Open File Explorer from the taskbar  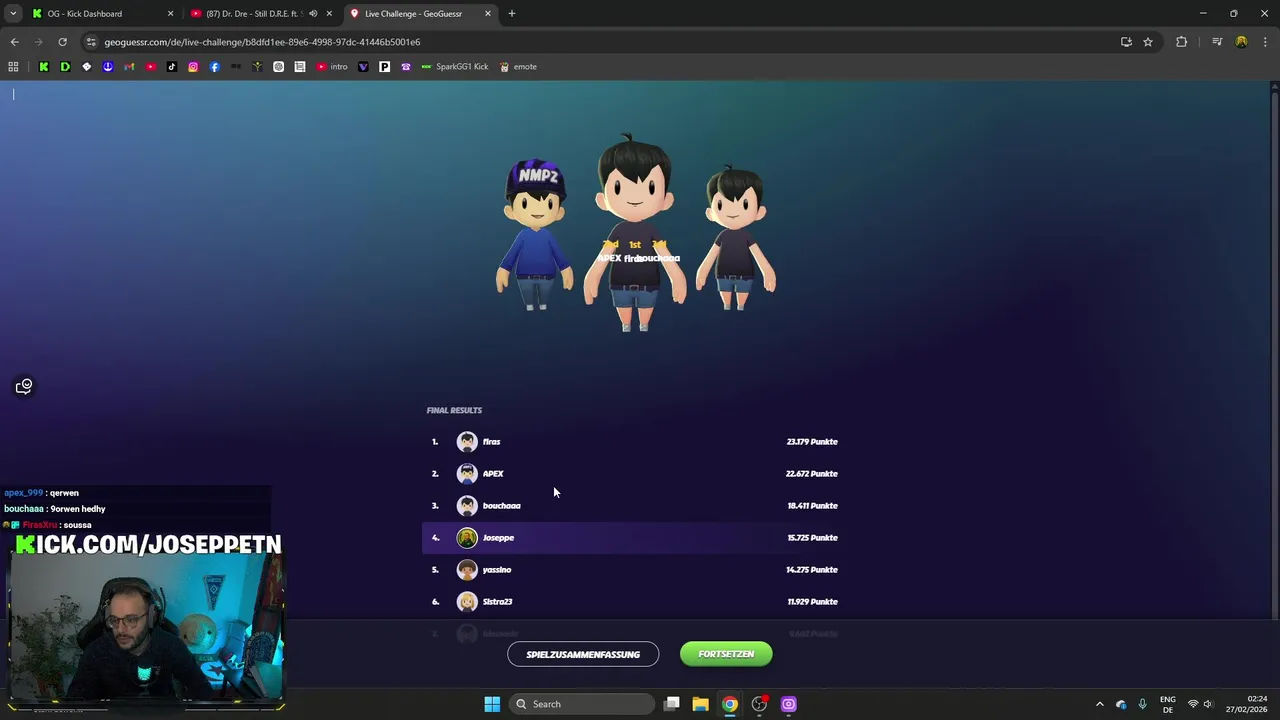(x=700, y=704)
